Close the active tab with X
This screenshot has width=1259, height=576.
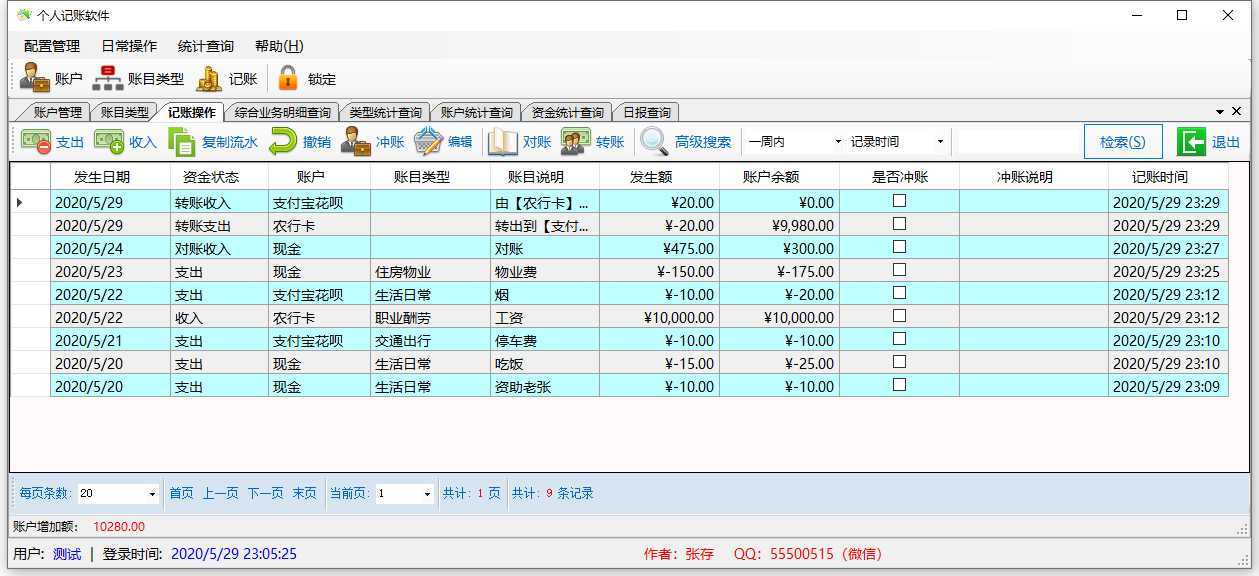[x=1236, y=112]
